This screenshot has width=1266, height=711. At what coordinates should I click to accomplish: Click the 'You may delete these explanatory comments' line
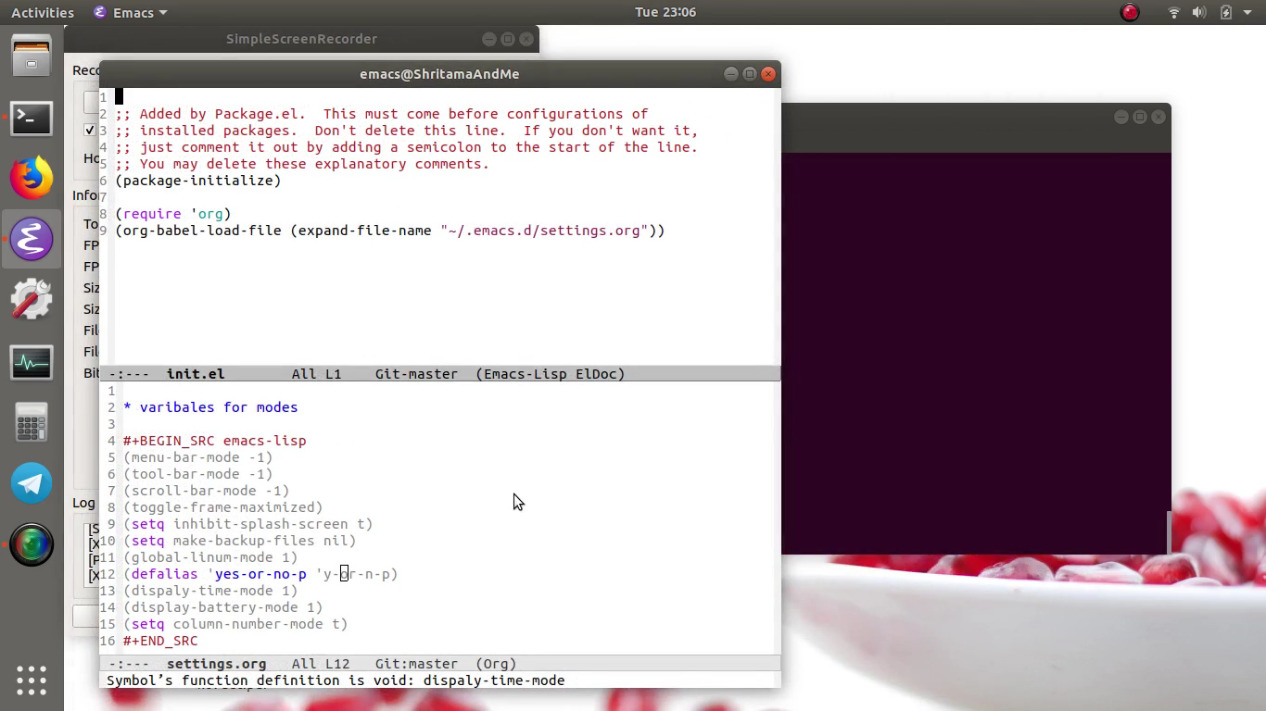coord(302,164)
